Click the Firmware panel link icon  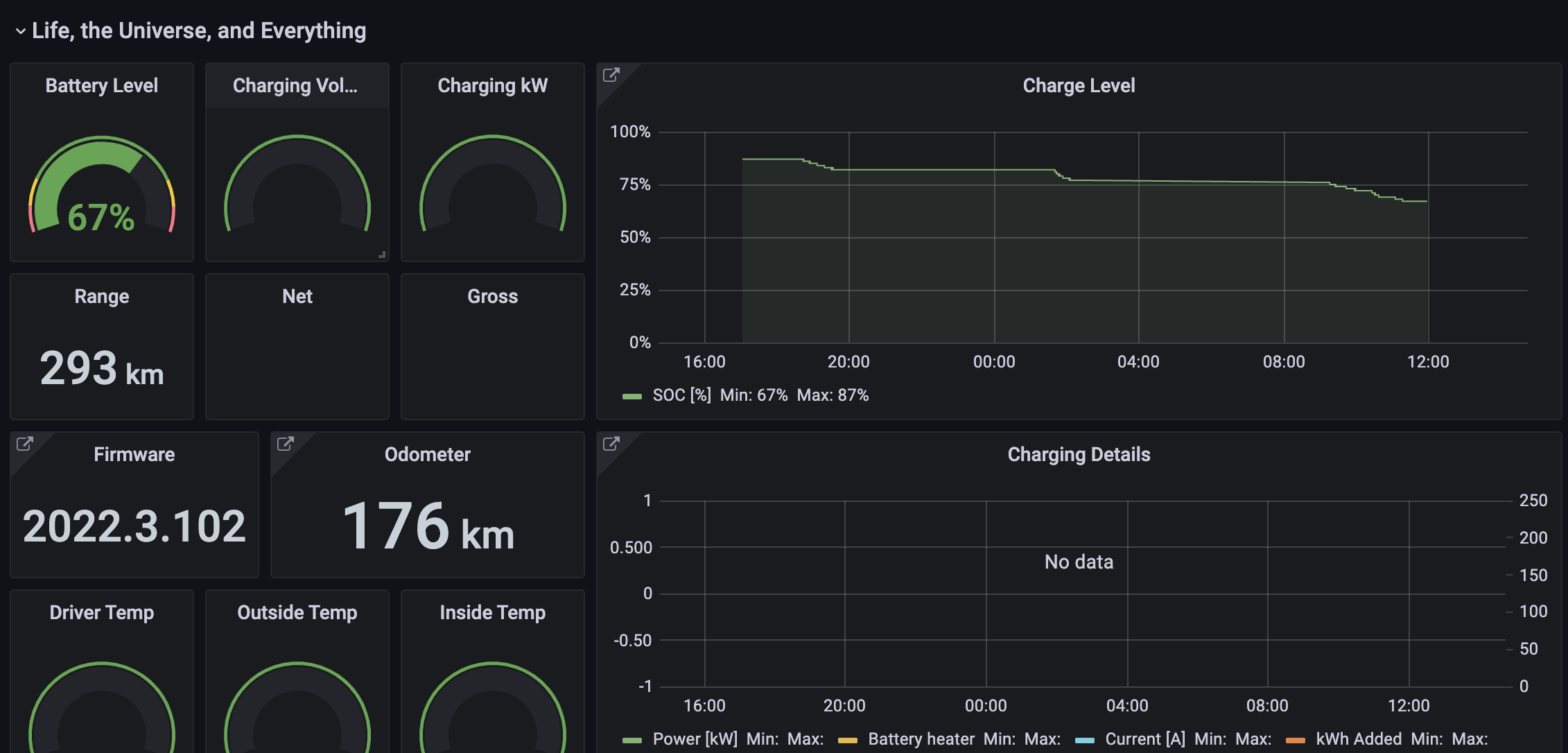[25, 444]
